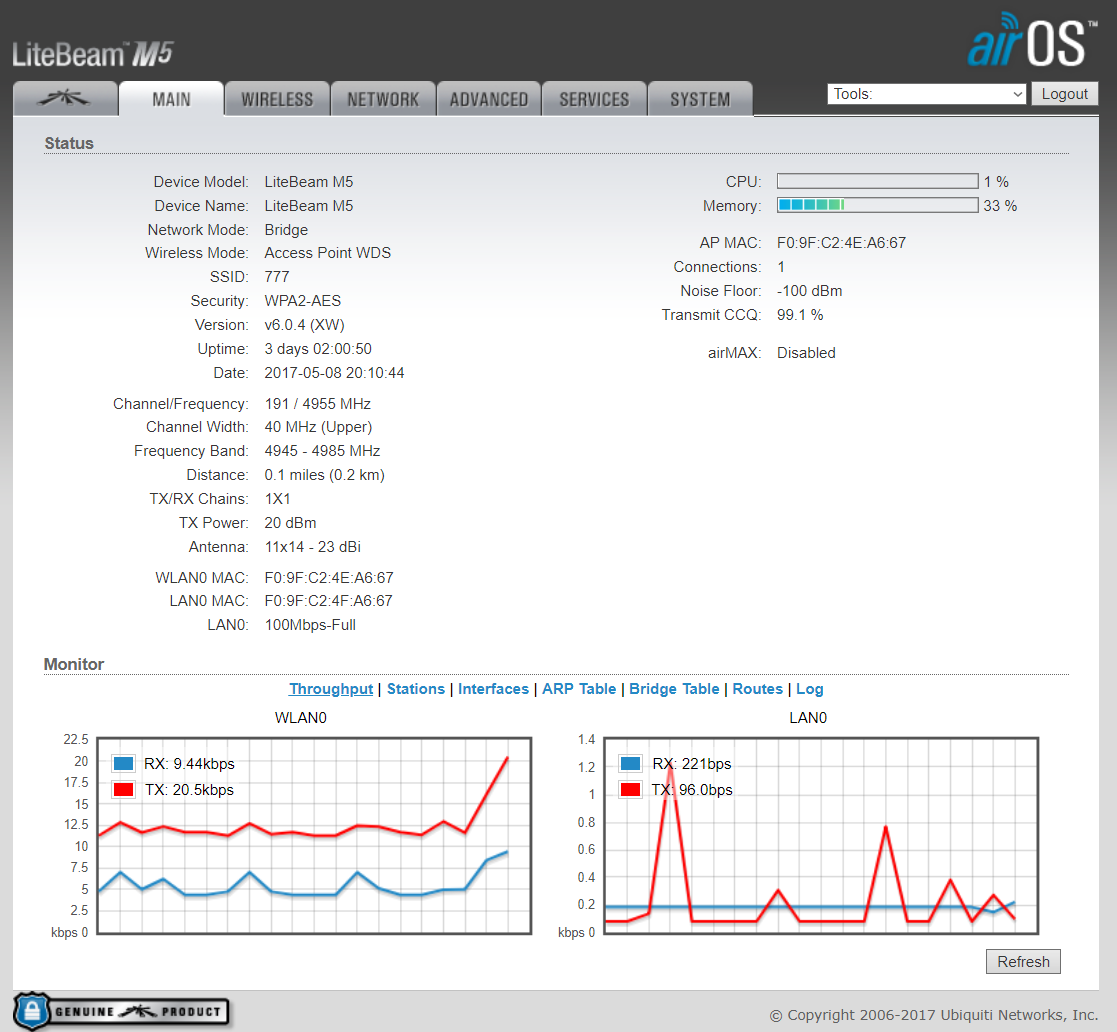Image resolution: width=1117 pixels, height=1032 pixels.
Task: Click the airOS logo
Action: 1032,41
